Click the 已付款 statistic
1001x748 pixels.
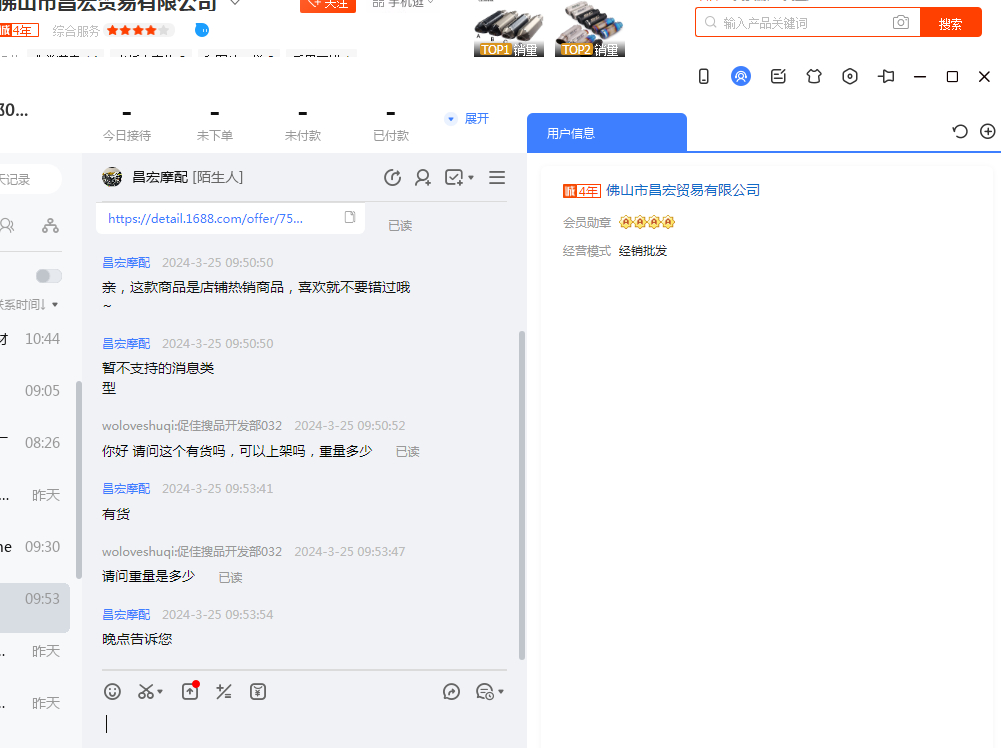coord(391,125)
